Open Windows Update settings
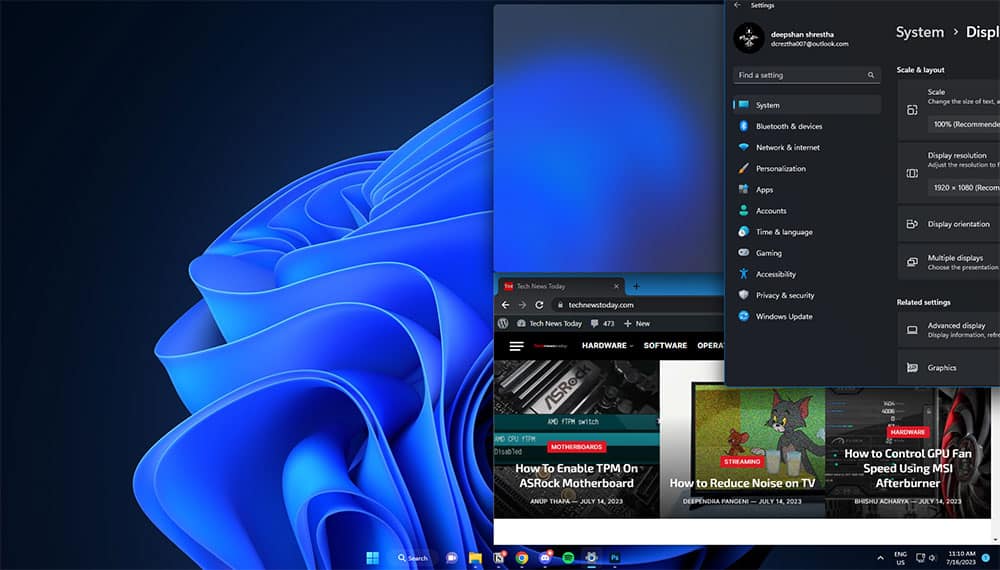 pos(807,316)
